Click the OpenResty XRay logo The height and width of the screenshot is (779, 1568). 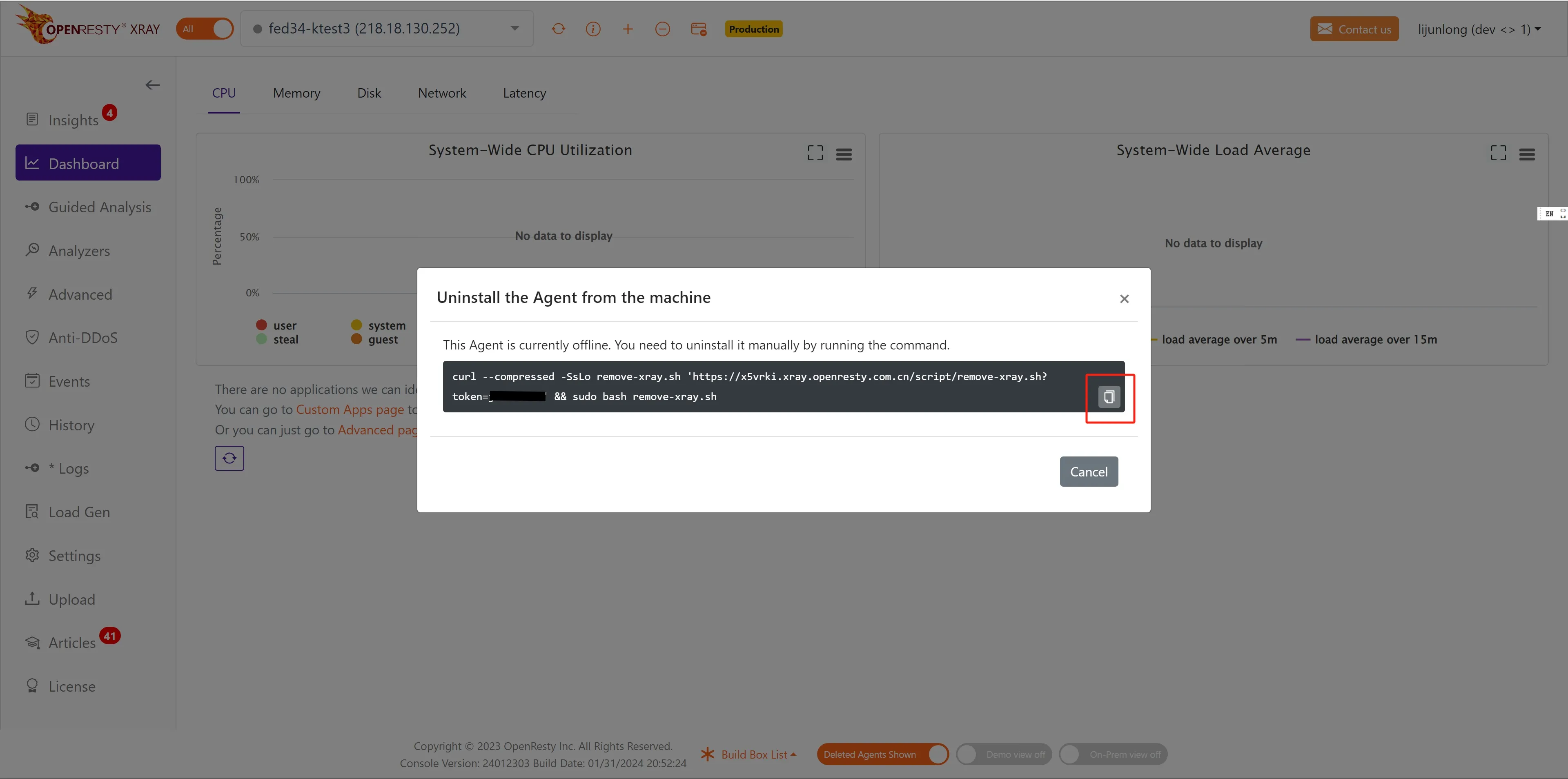tap(87, 26)
